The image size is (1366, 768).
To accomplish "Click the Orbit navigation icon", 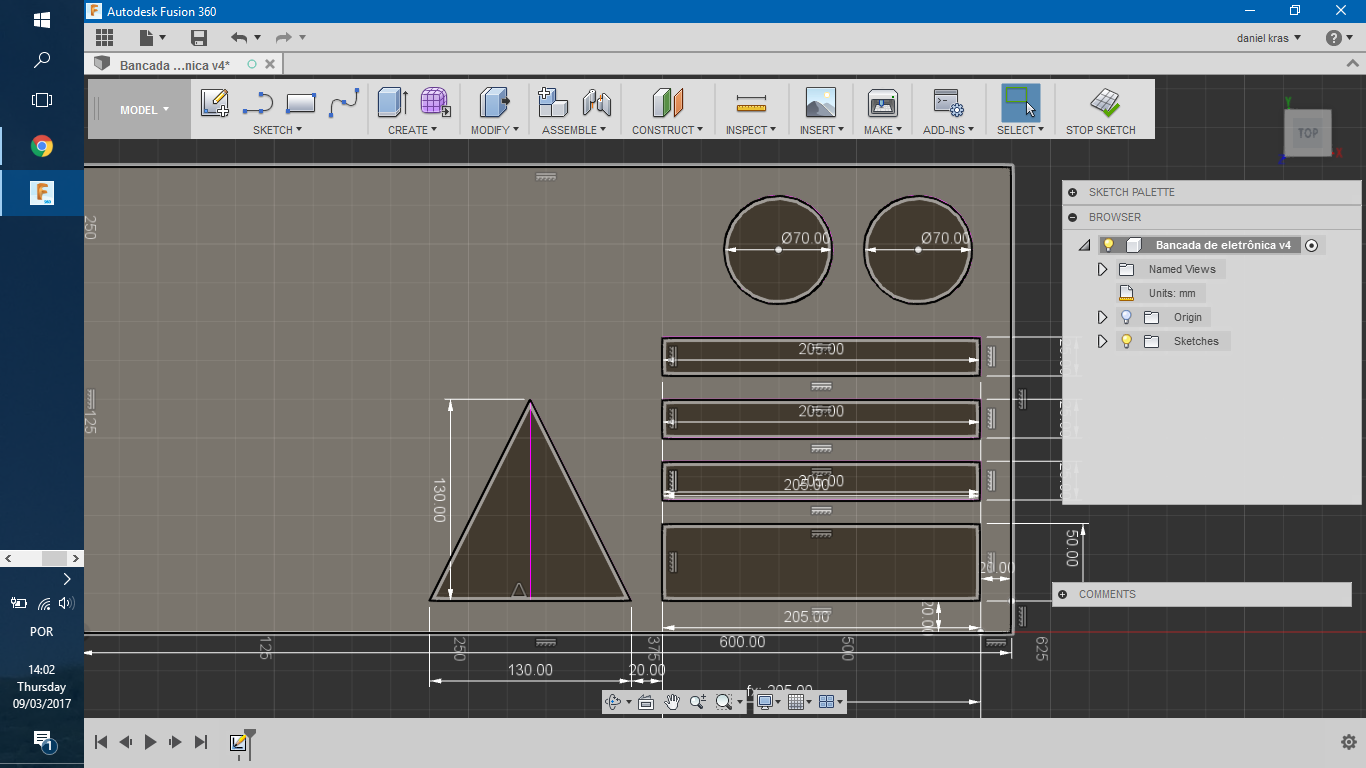I will coord(614,702).
